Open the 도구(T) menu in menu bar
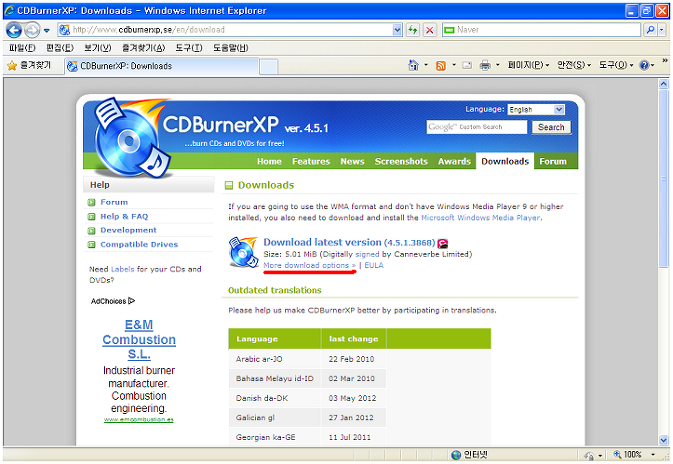The height and width of the screenshot is (464, 673). coord(189,48)
